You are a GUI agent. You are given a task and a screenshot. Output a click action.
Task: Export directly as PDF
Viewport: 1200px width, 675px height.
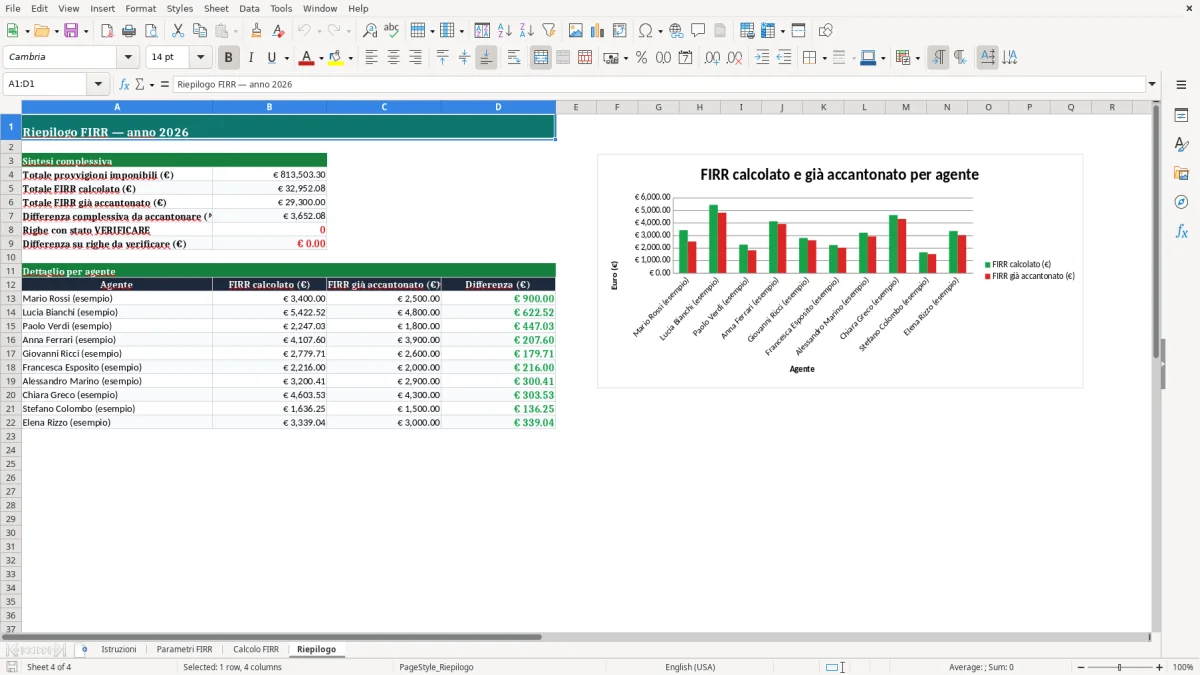click(107, 30)
